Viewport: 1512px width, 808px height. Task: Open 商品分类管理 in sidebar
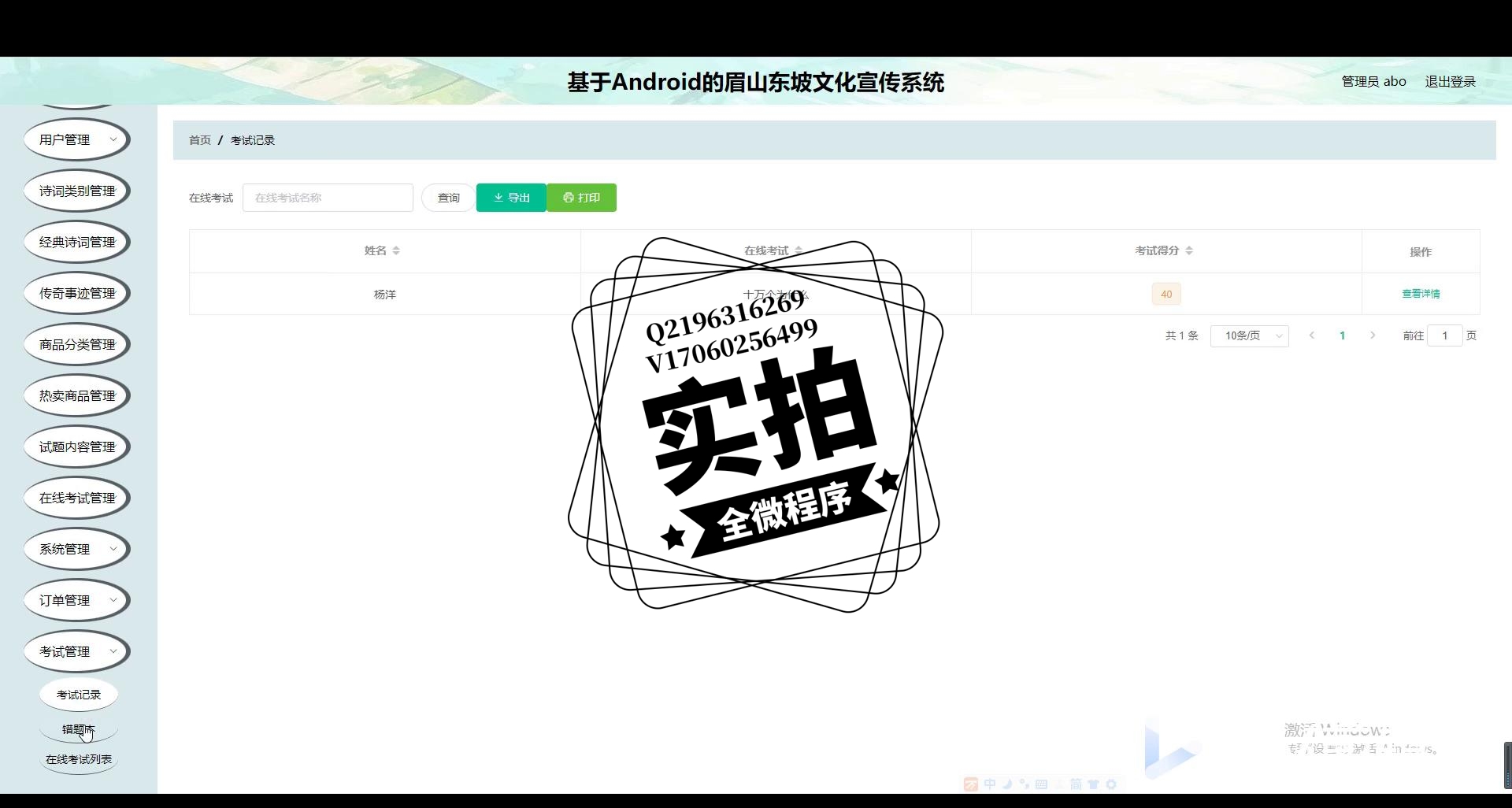click(77, 344)
